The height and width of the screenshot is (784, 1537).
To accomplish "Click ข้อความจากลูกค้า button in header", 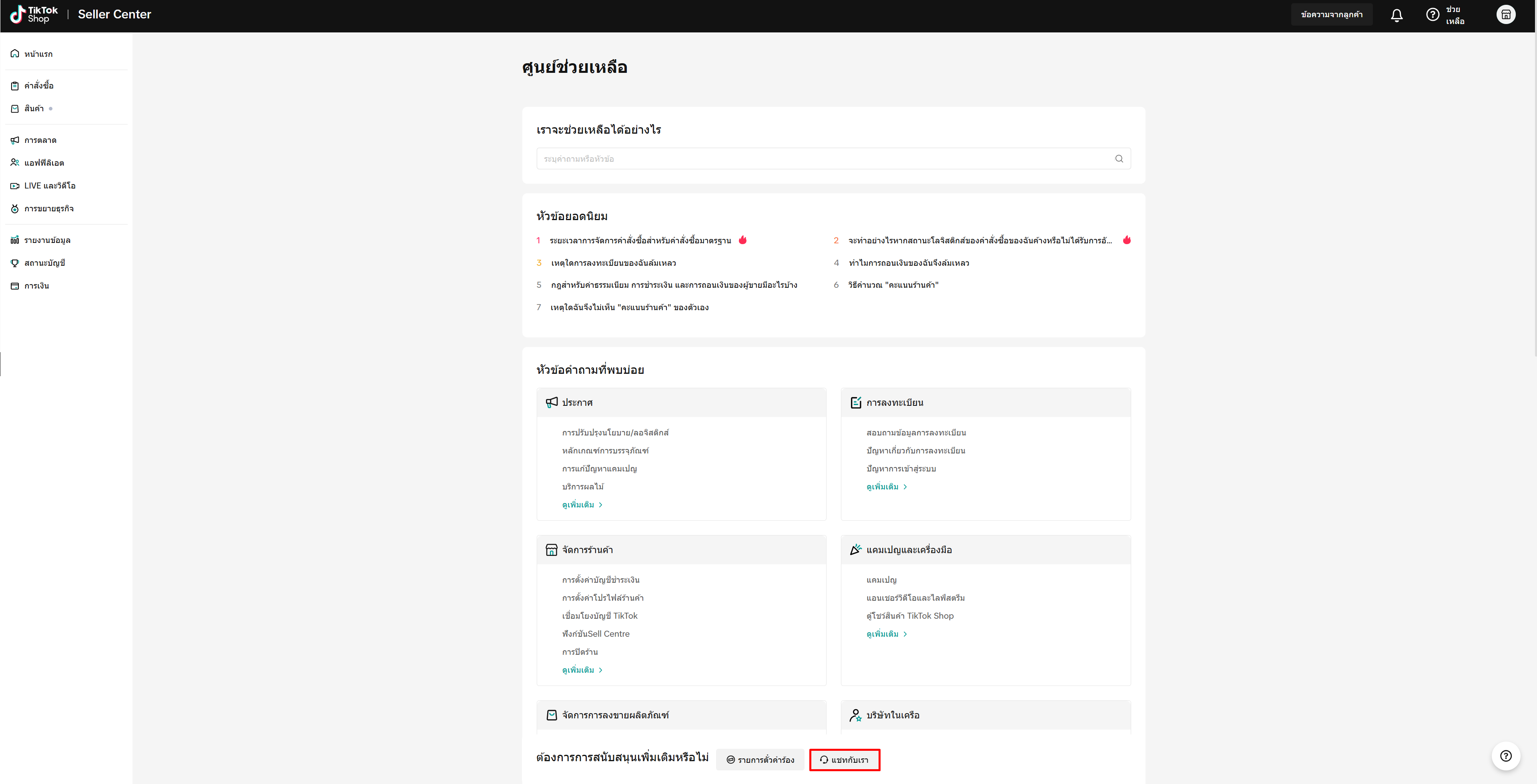I will click(1331, 15).
